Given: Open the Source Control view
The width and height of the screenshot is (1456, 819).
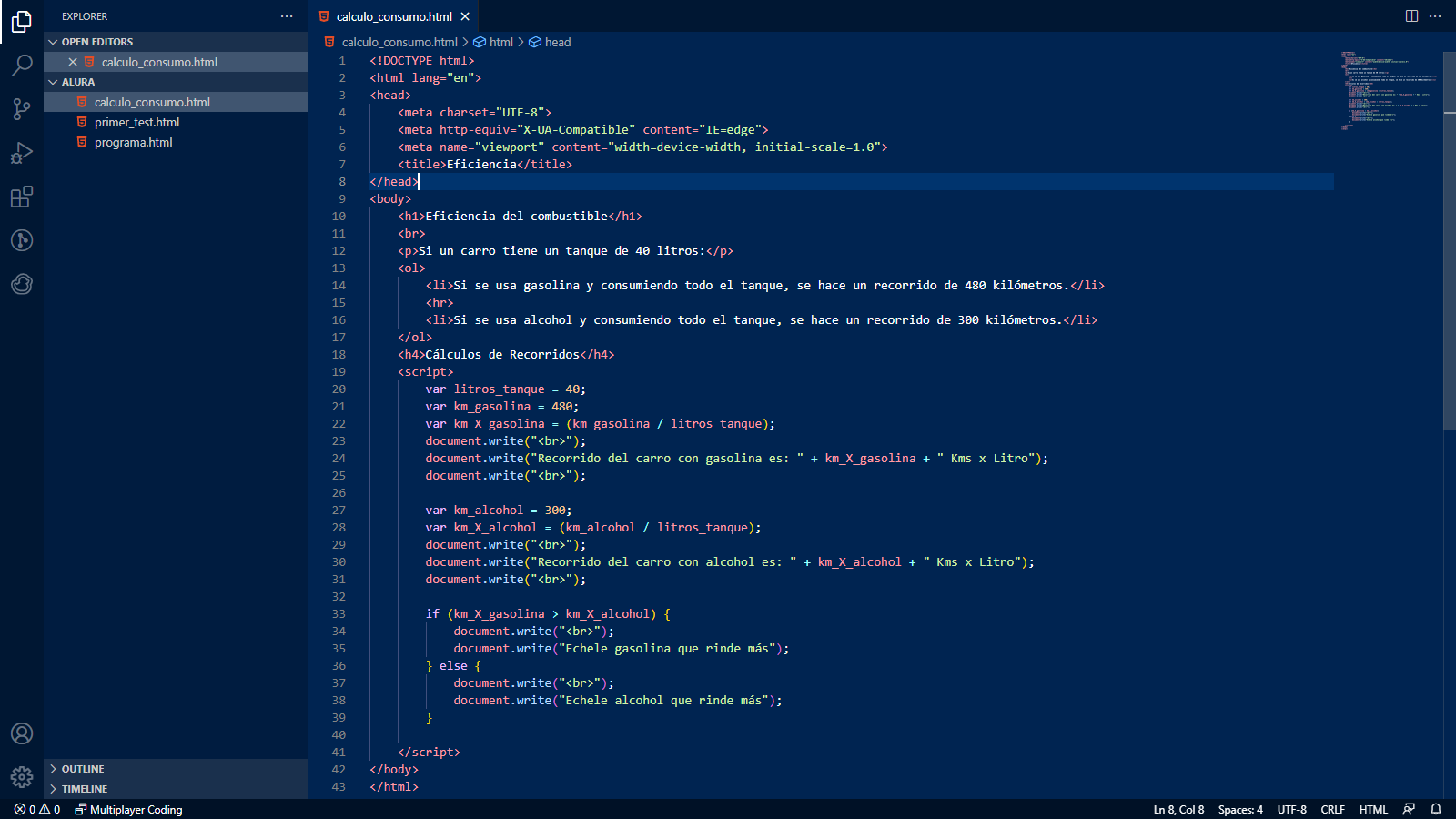Looking at the screenshot, I should pyautogui.click(x=22, y=109).
